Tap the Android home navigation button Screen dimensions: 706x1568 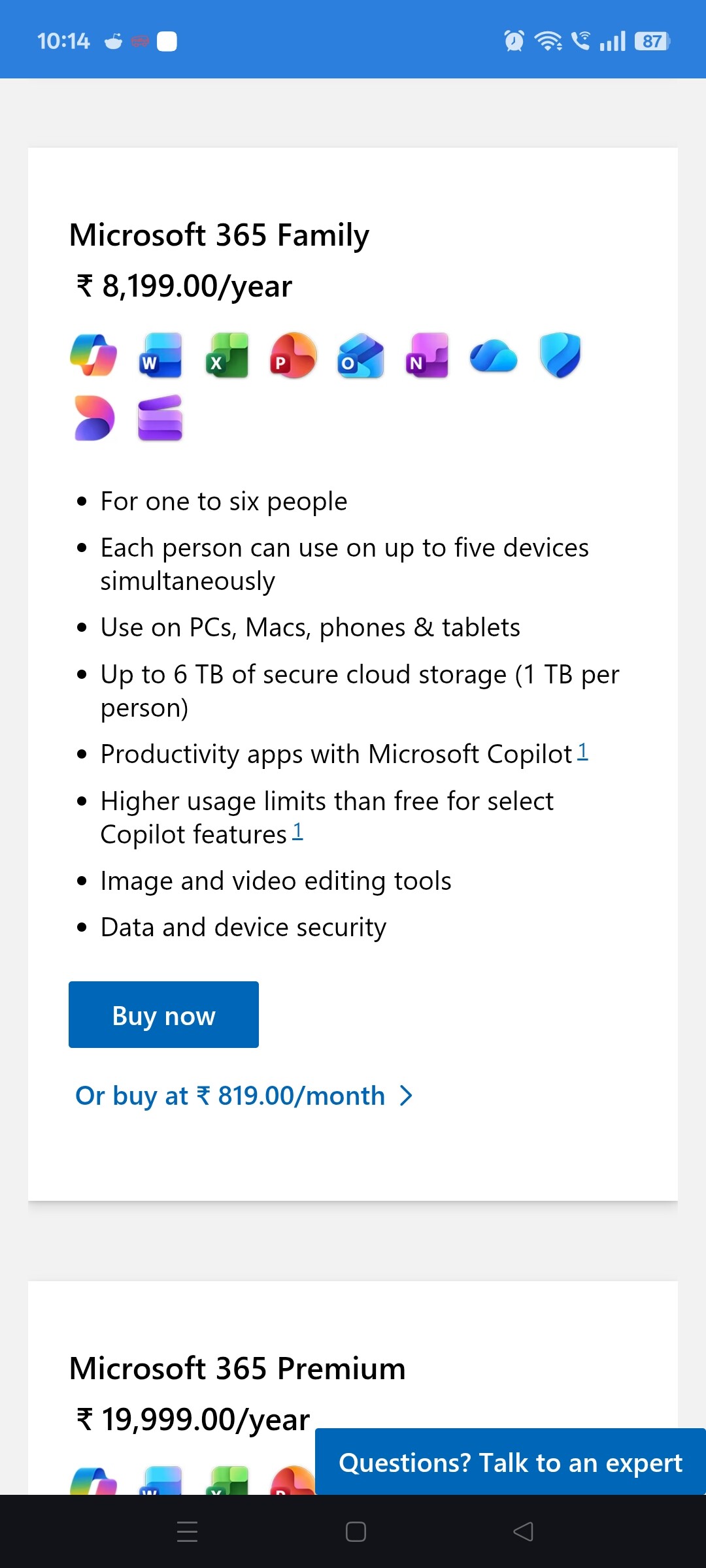click(356, 1531)
